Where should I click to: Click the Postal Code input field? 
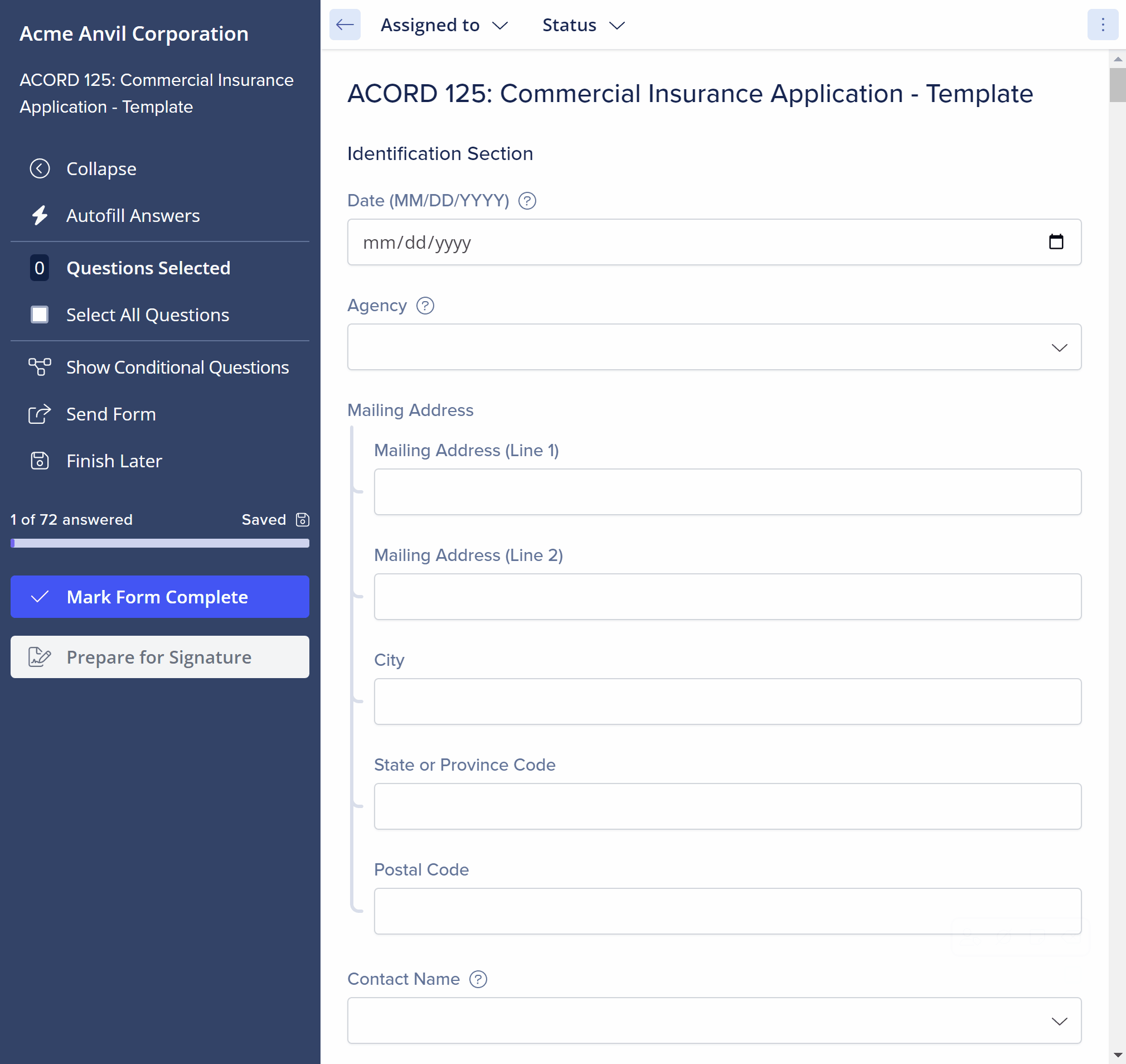click(x=727, y=911)
